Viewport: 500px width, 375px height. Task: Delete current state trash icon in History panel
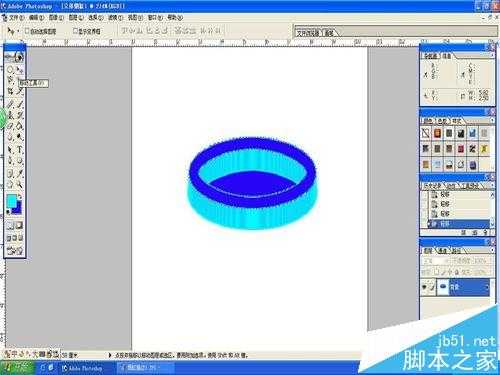pos(485,232)
